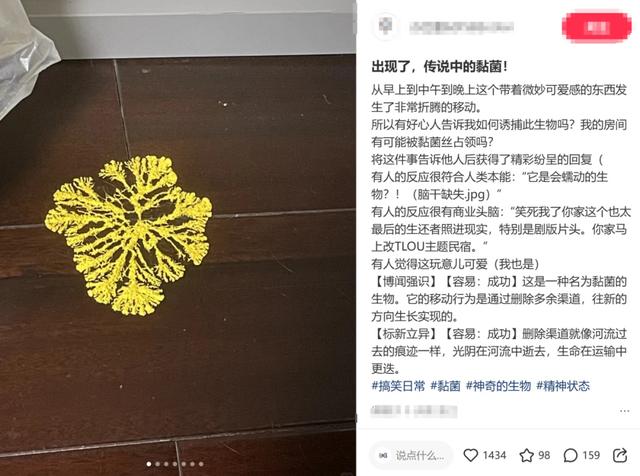Click the blurred post date line
This screenshot has height=476, width=640.
pyautogui.click(x=414, y=411)
